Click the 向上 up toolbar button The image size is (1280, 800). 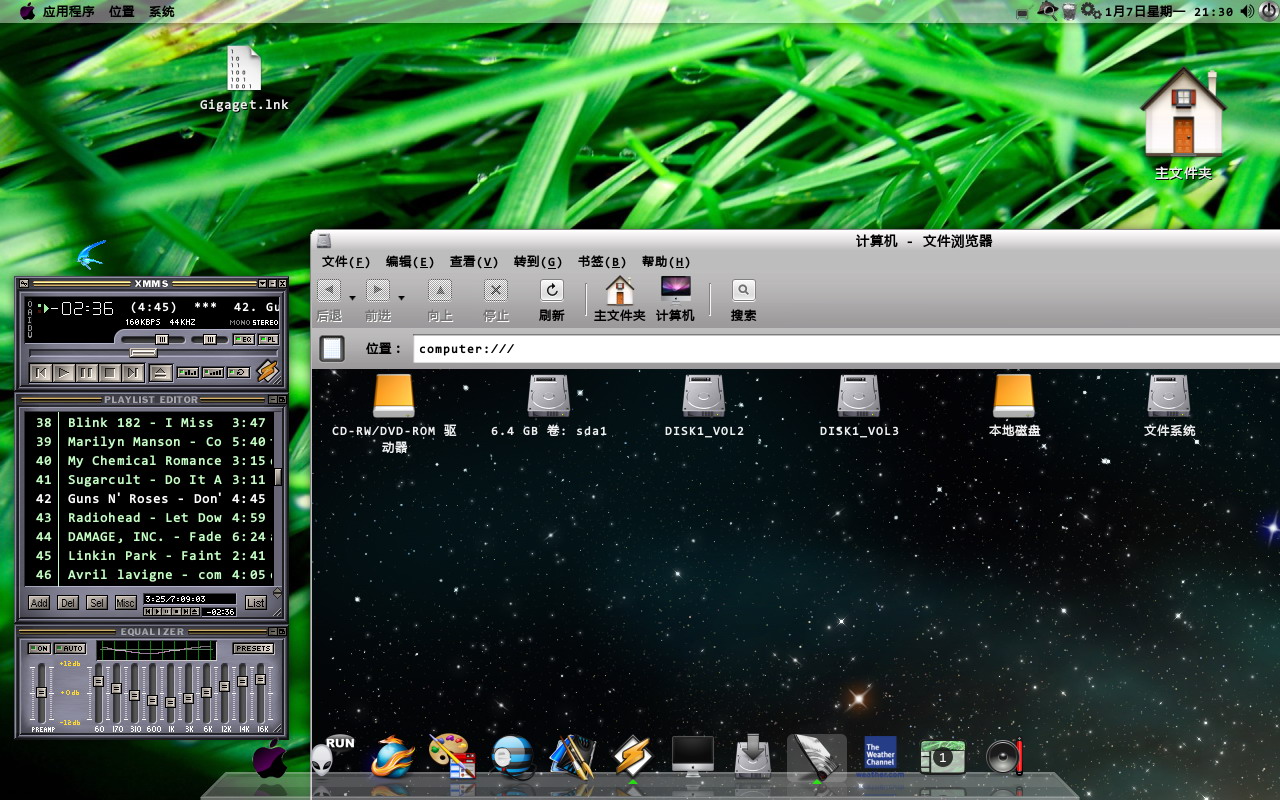(440, 300)
